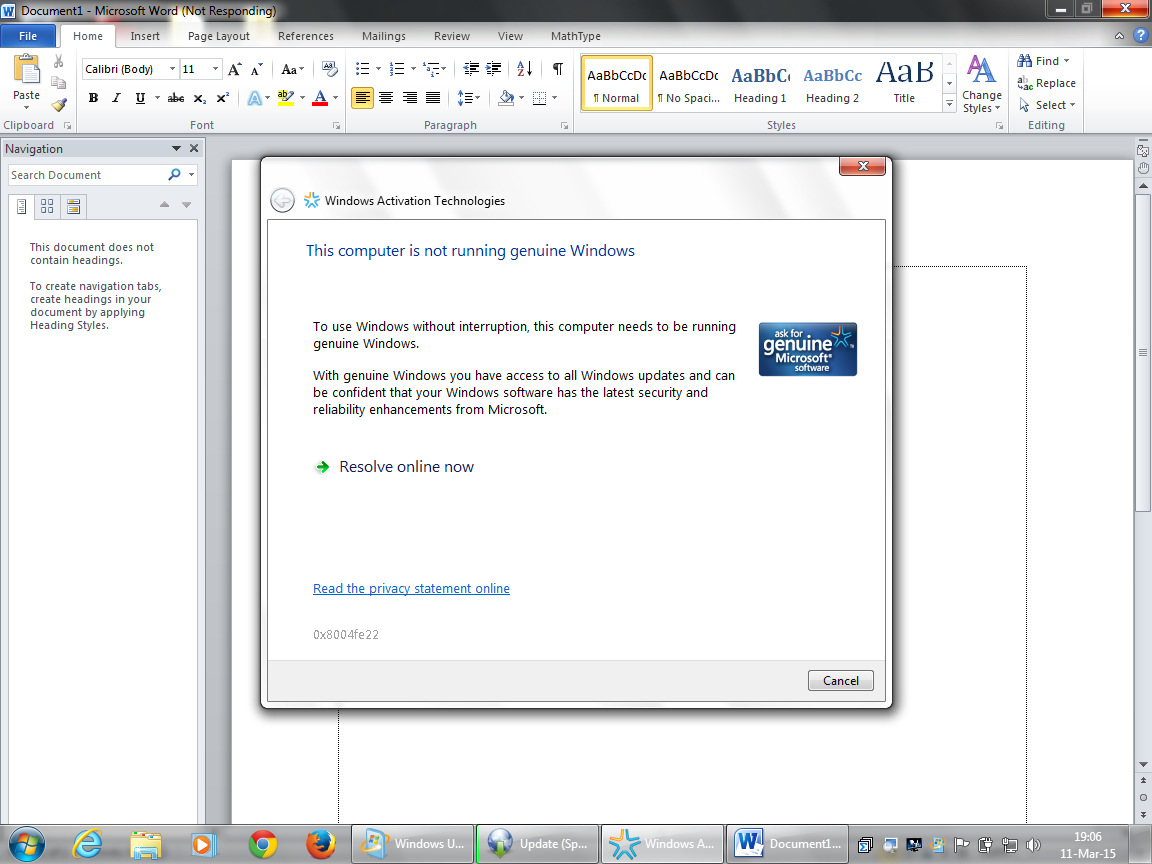Open the Find dropdown arrow
1152x864 pixels.
(1066, 61)
